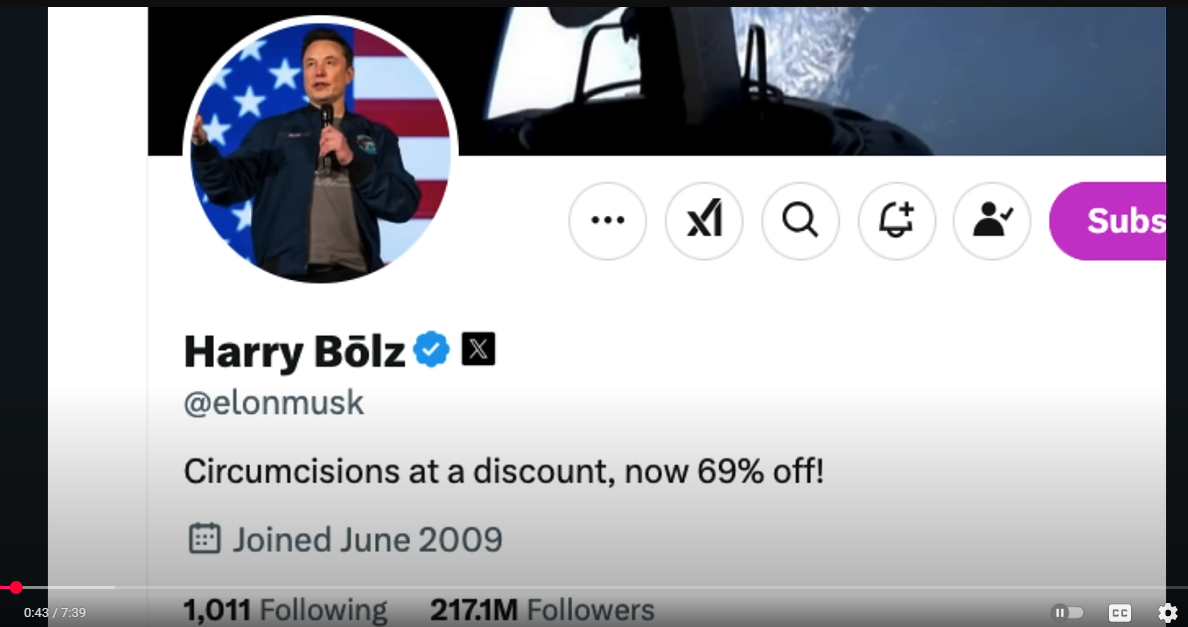The height and width of the screenshot is (627, 1188).
Task: Click the @elonmusk handle text
Action: tap(274, 403)
